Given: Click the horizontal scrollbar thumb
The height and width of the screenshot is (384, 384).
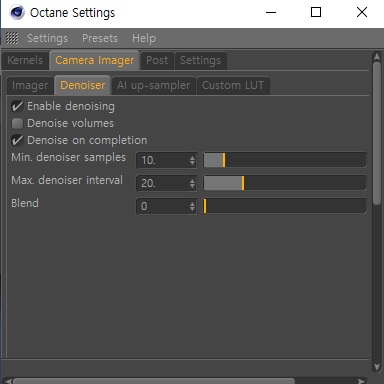Looking at the screenshot, I should (x=154, y=381).
